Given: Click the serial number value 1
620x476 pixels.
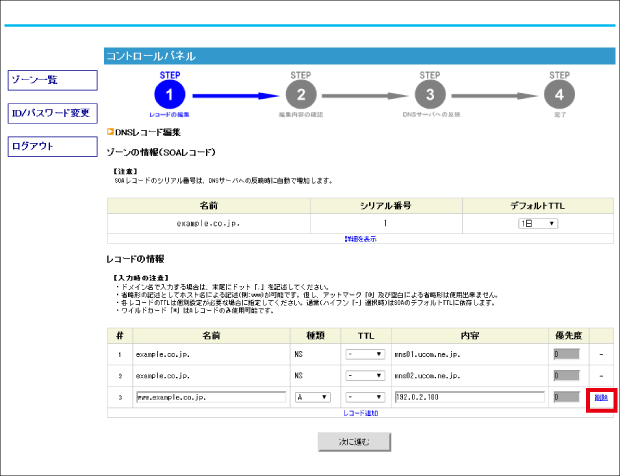Looking at the screenshot, I should point(386,223).
